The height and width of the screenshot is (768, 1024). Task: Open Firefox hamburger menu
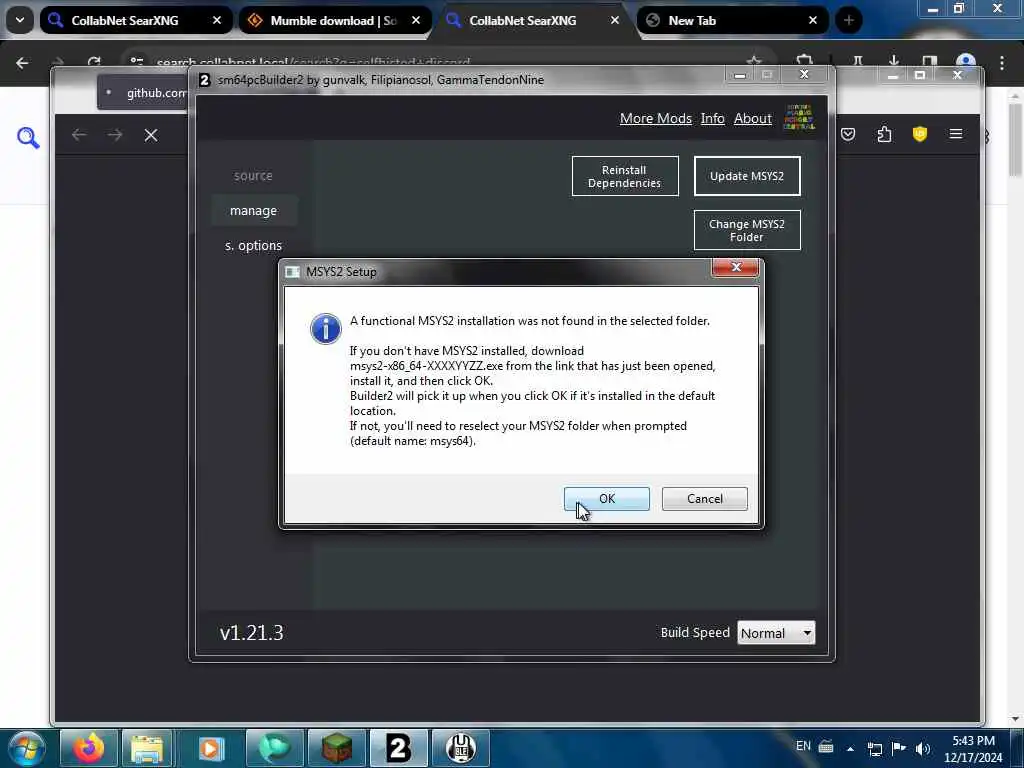(x=955, y=135)
